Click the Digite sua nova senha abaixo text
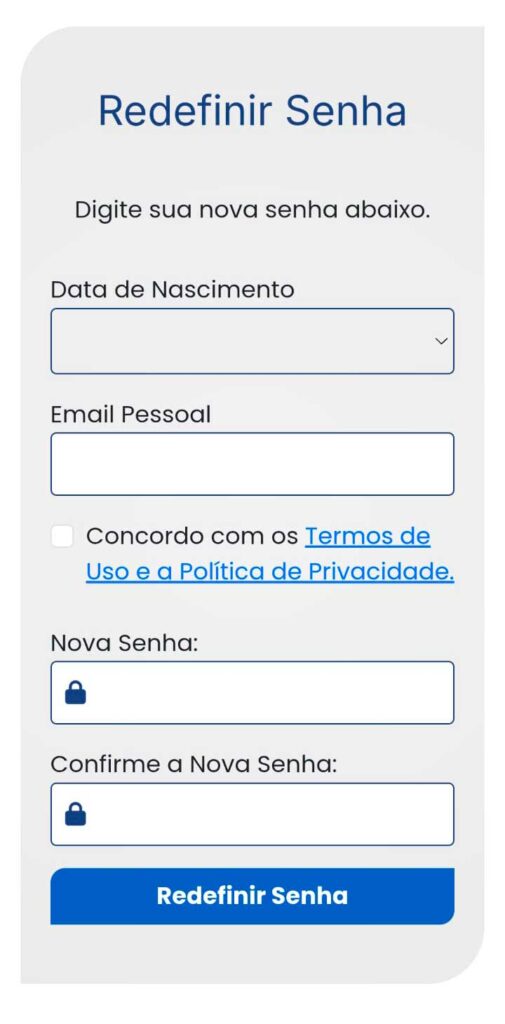The height and width of the screenshot is (1024, 505). pos(252,210)
